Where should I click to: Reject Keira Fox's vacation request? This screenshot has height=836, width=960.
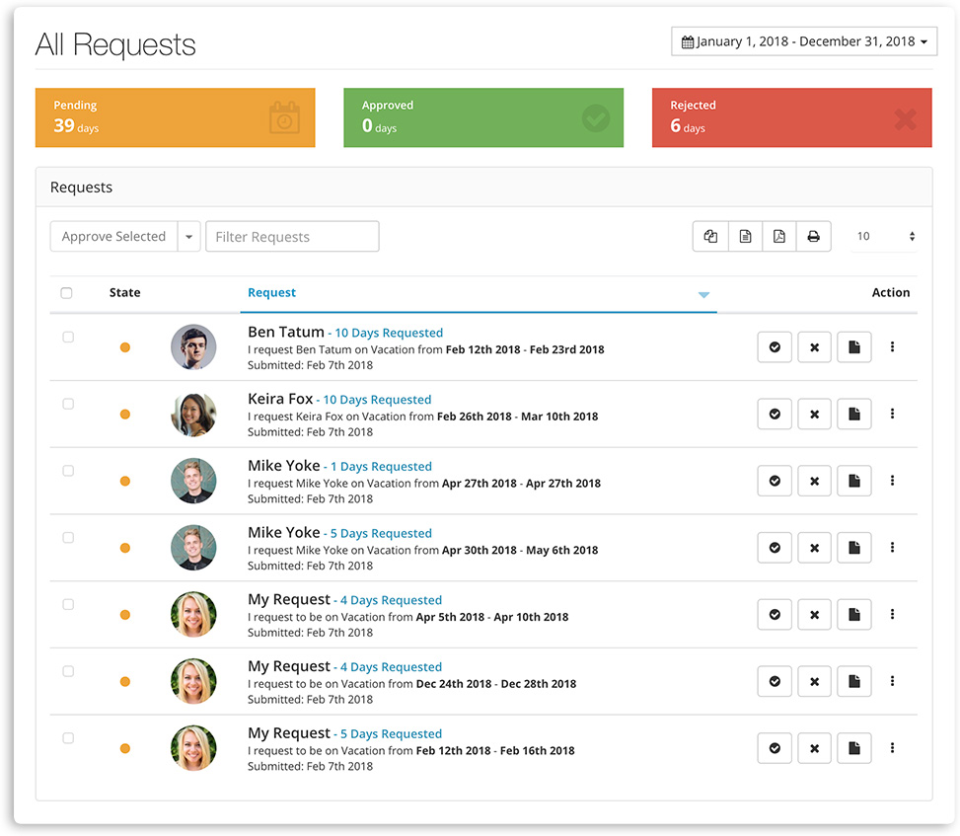814,414
